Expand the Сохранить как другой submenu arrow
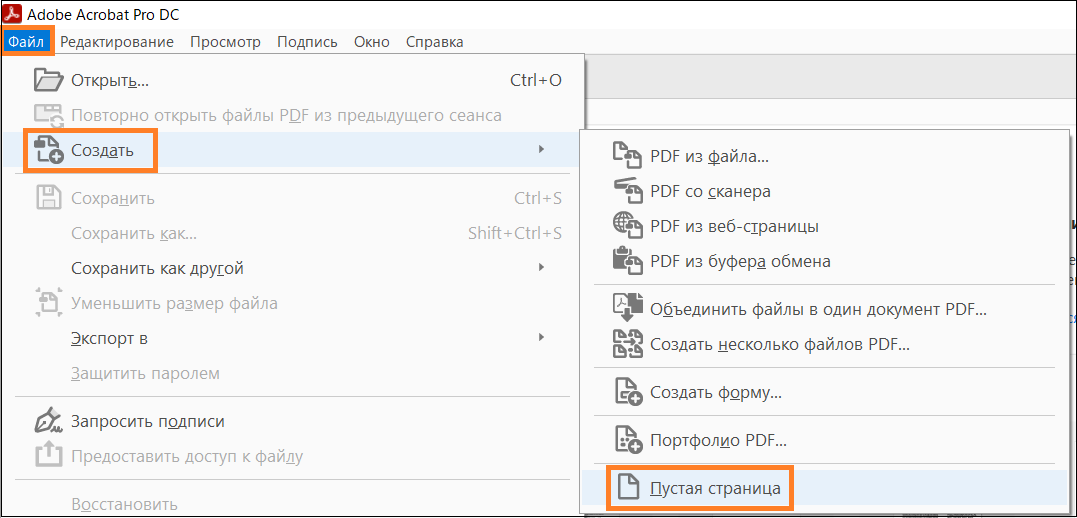The height and width of the screenshot is (518, 1077). pos(541,268)
